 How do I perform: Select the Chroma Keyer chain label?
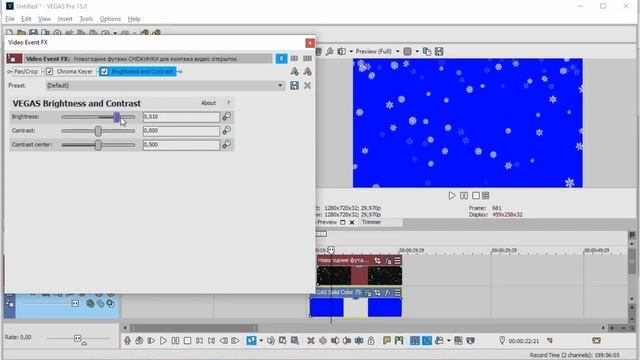pos(74,71)
